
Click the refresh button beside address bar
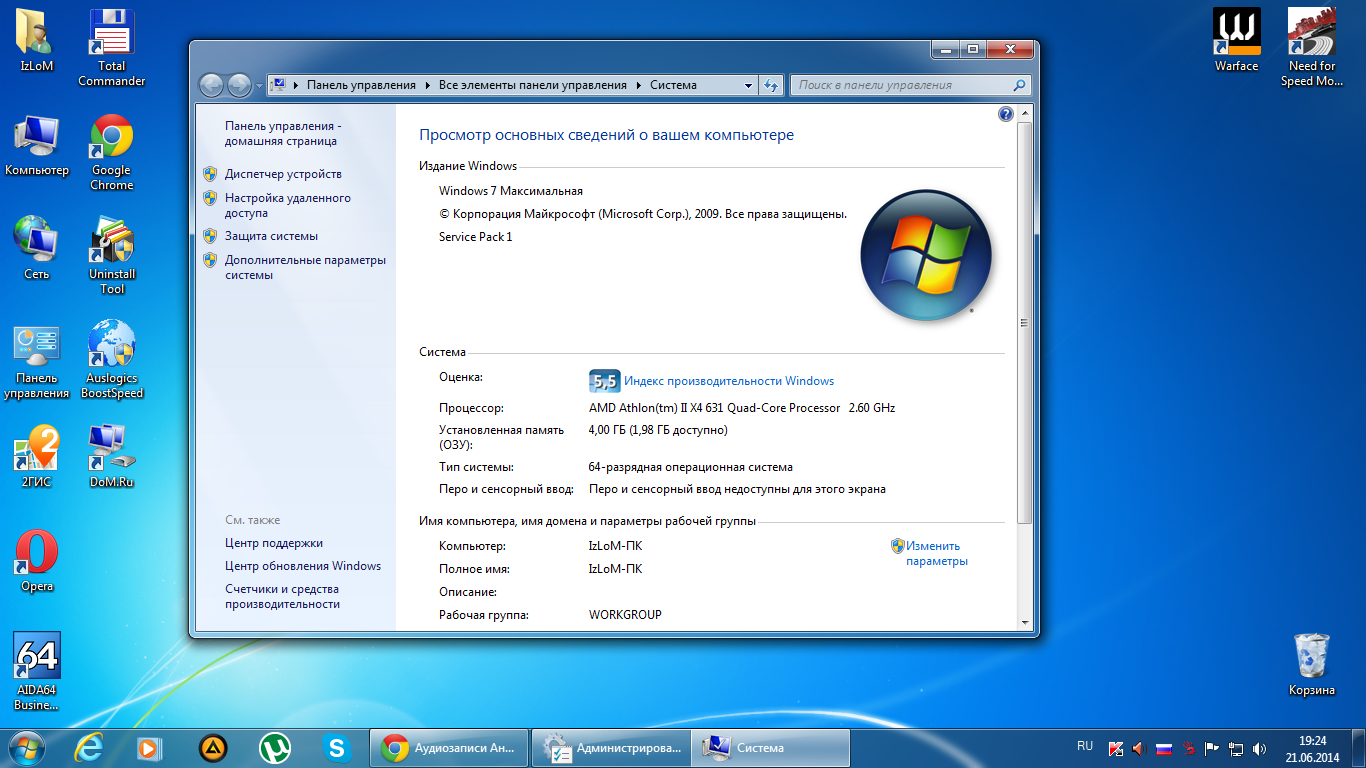tap(771, 85)
